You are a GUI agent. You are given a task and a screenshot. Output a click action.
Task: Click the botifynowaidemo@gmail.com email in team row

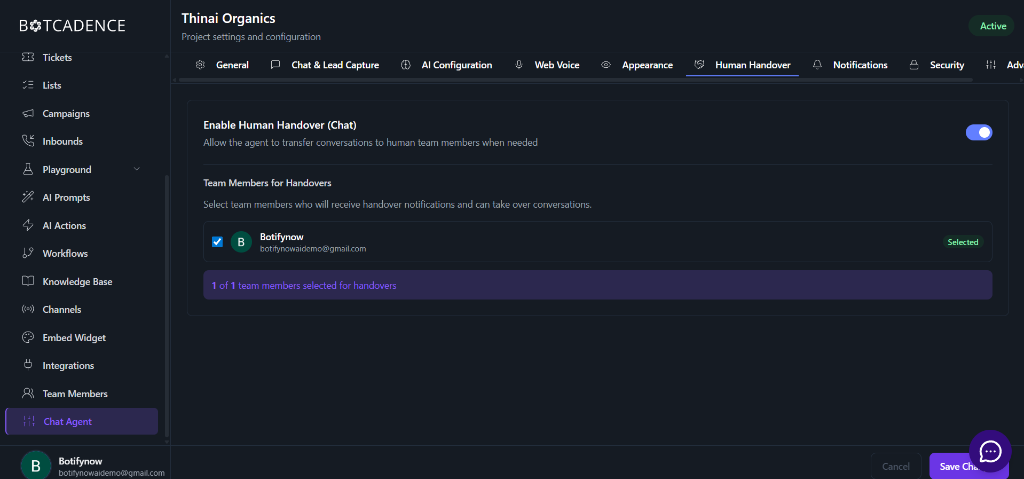click(x=313, y=249)
